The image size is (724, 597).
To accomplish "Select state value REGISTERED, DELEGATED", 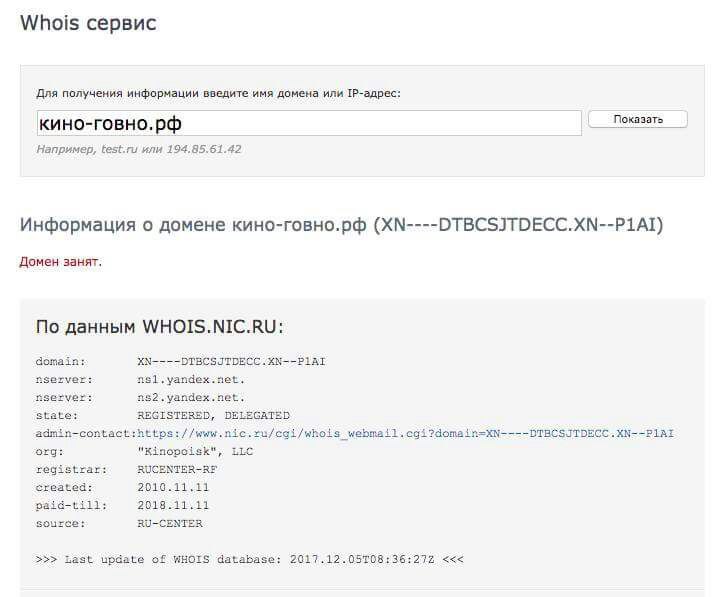I will [x=213, y=416].
